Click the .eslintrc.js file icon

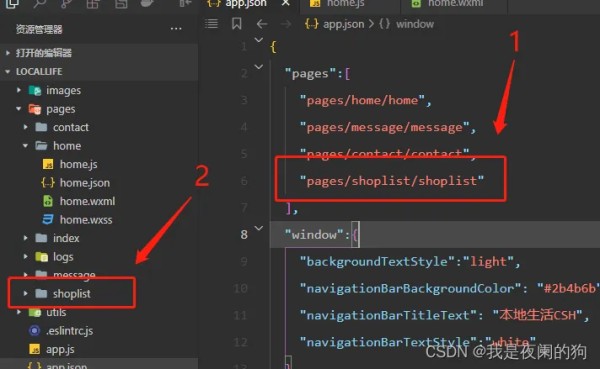(x=34, y=330)
